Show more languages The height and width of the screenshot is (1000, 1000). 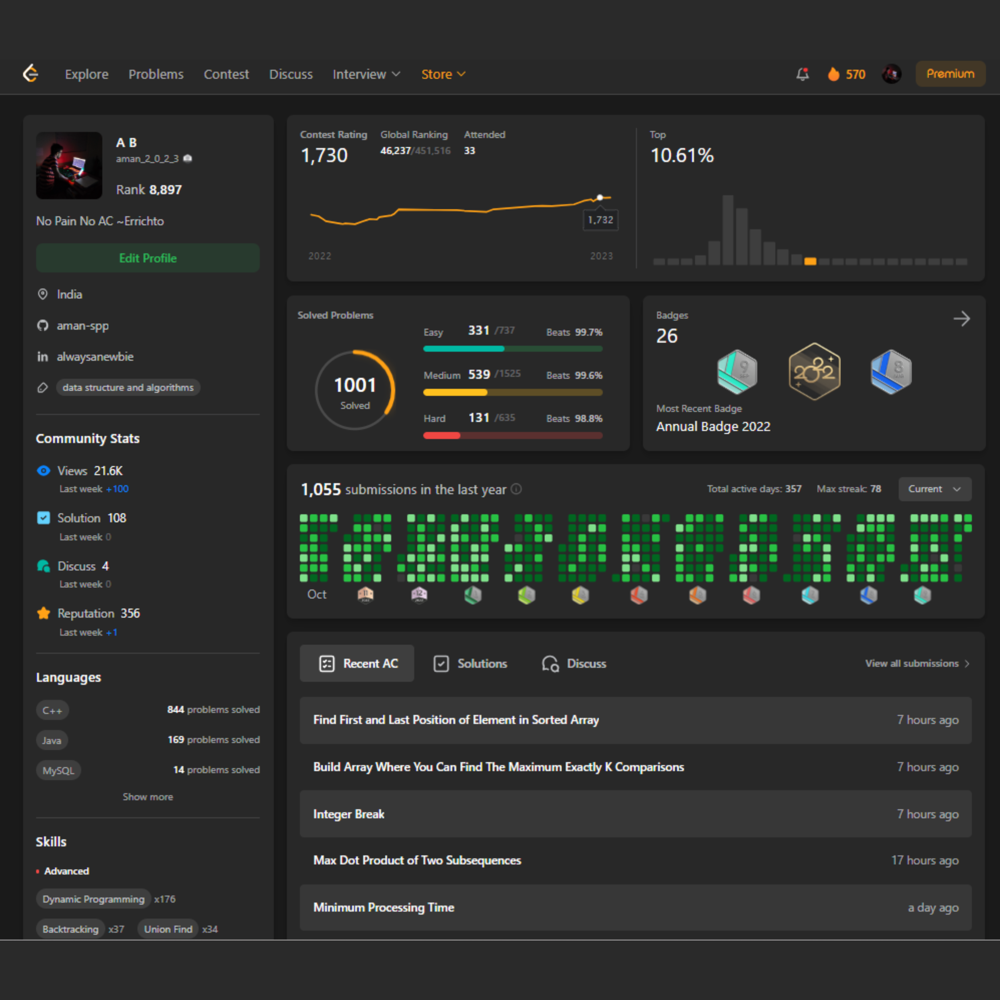coord(148,797)
